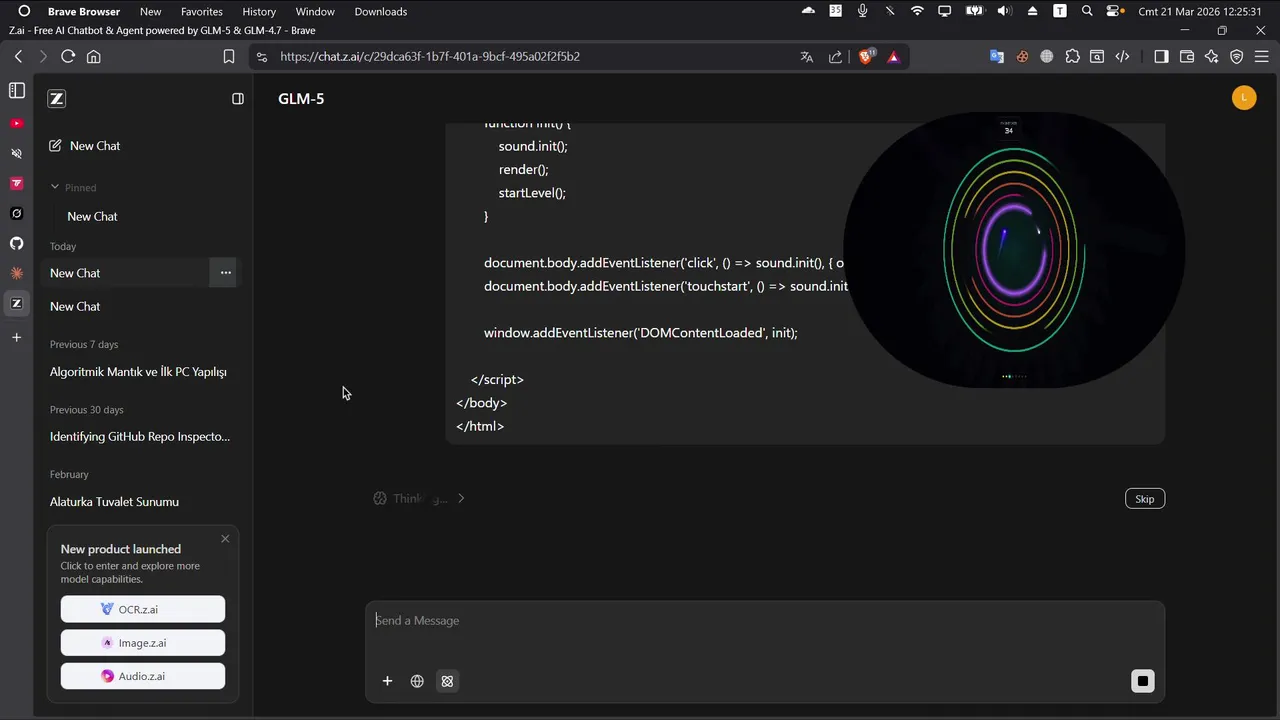Open Identifying GitHub Repo Inspector chat
Image resolution: width=1280 pixels, height=720 pixels.
pos(140,437)
